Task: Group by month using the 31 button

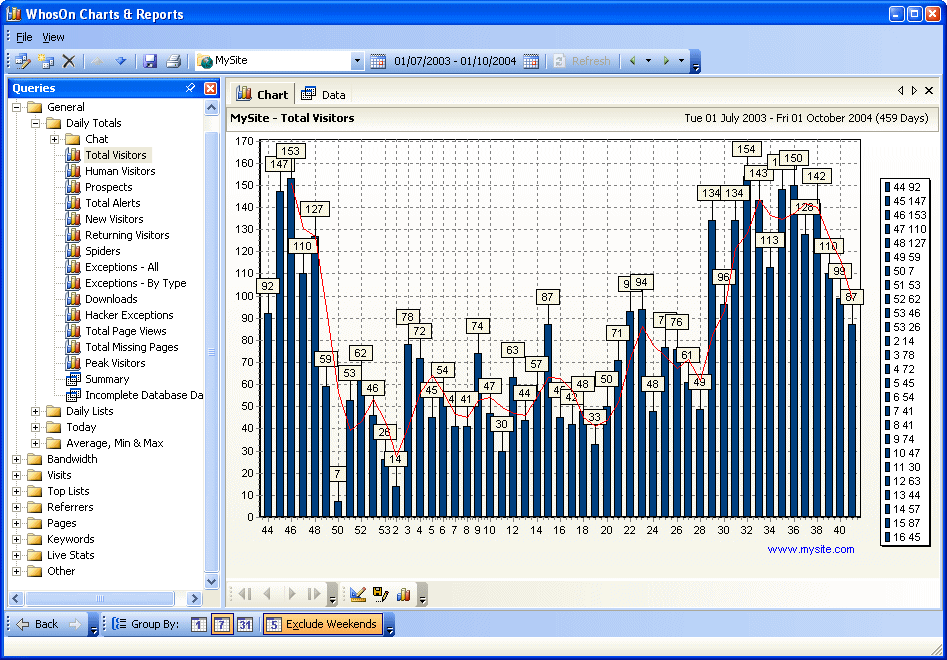Action: (245, 624)
